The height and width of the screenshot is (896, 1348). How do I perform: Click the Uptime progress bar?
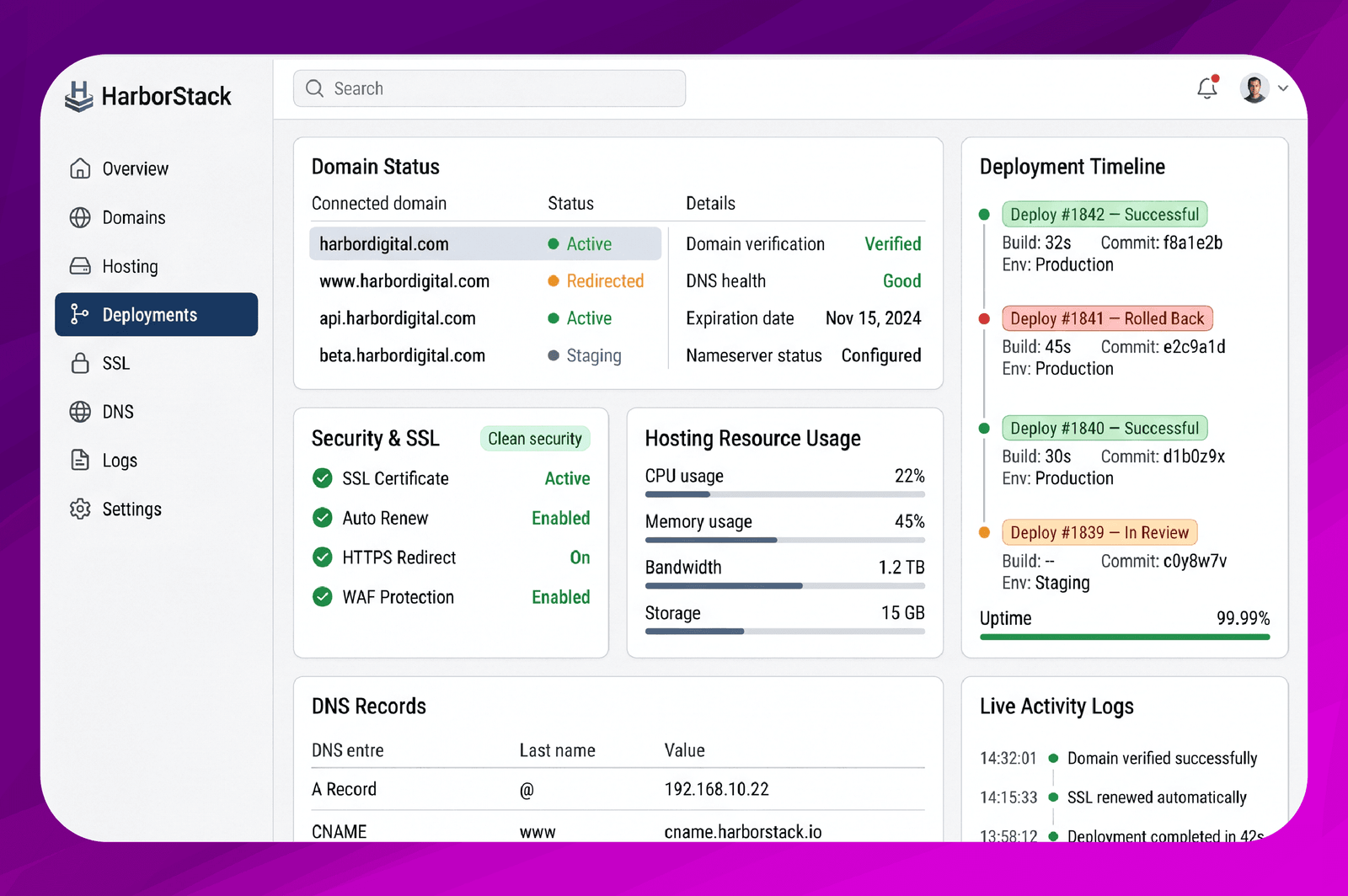1125,637
